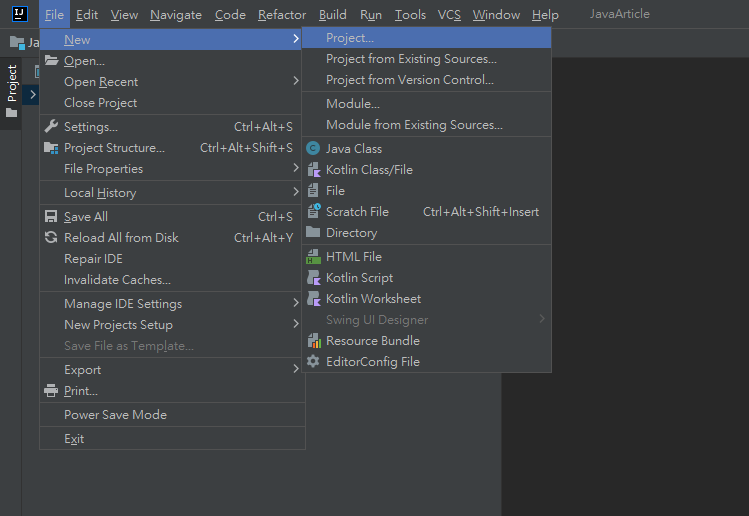749x516 pixels.
Task: Expand the Open Recent submenu arrow
Action: pyautogui.click(x=296, y=81)
